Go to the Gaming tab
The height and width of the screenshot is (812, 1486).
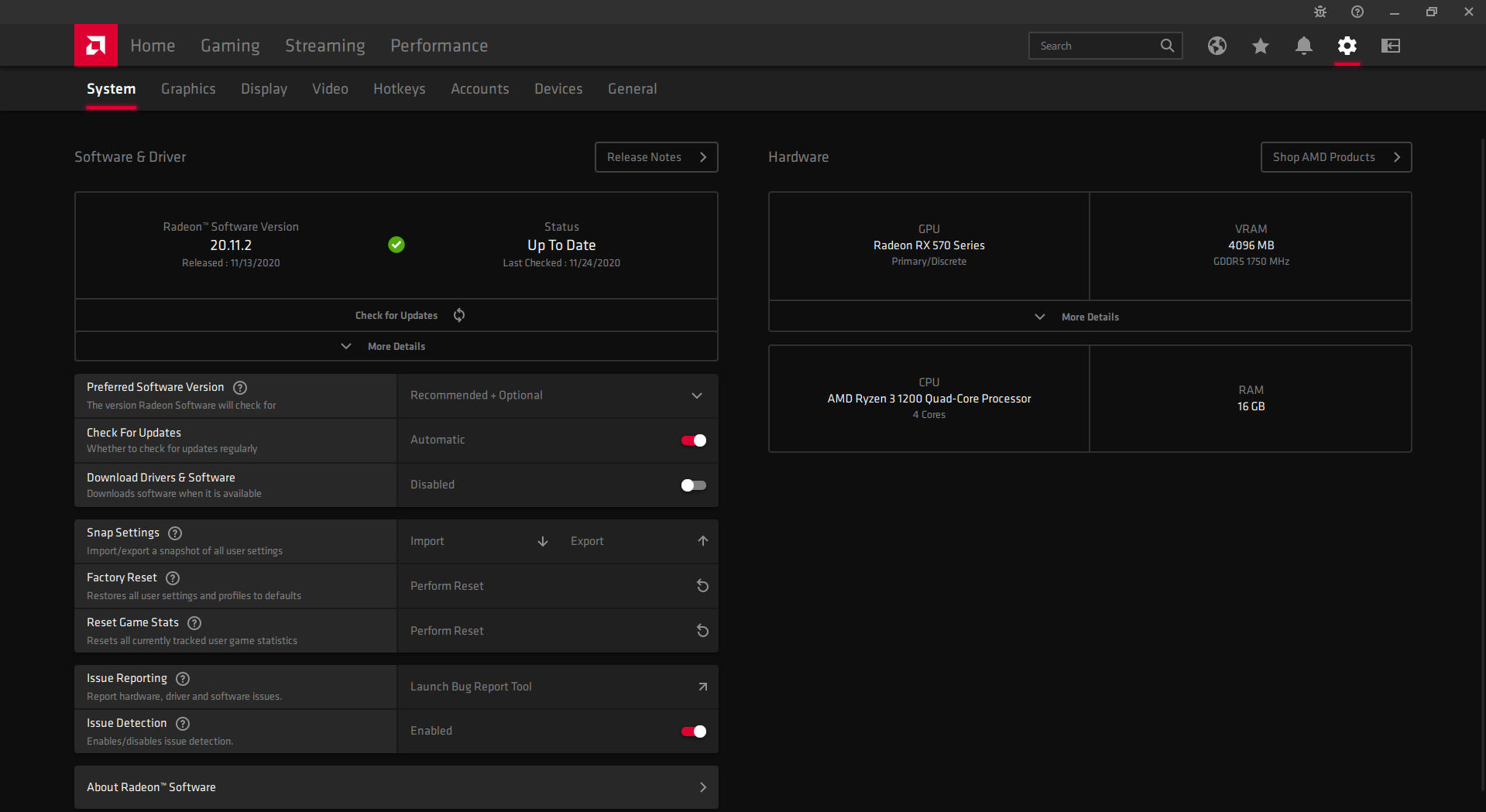[x=230, y=46]
